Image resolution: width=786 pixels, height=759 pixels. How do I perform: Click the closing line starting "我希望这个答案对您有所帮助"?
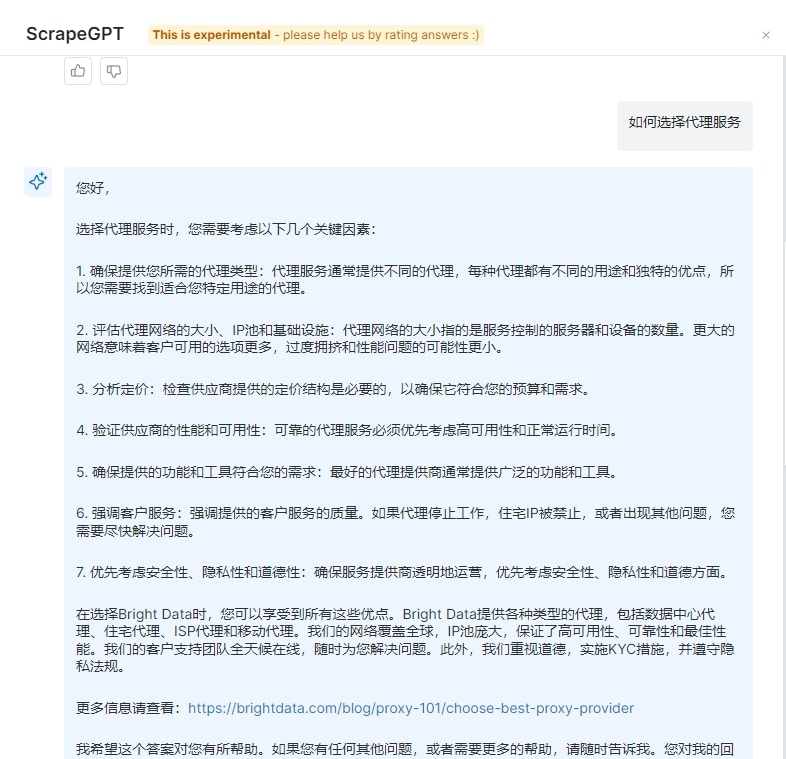click(x=405, y=749)
